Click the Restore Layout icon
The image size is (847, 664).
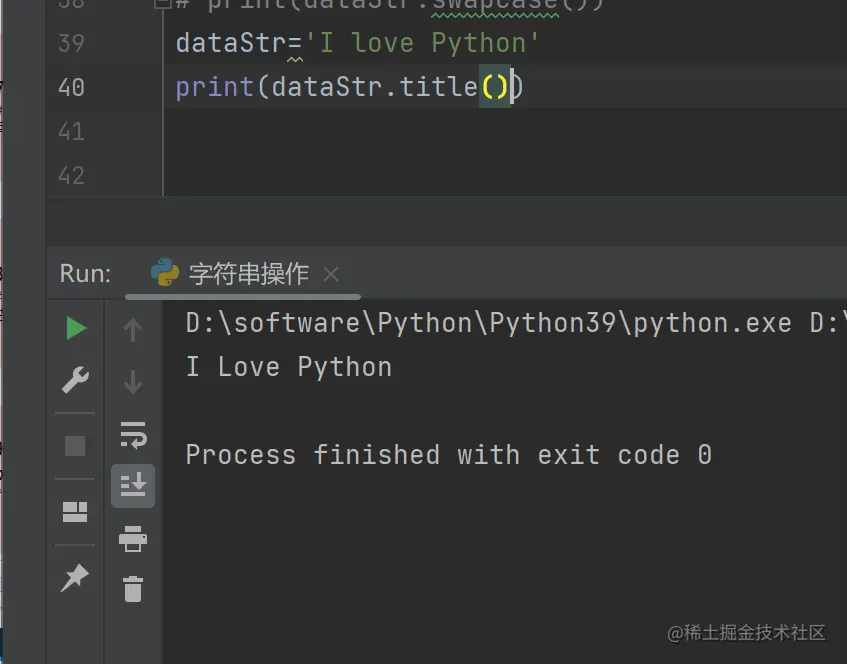coord(75,512)
